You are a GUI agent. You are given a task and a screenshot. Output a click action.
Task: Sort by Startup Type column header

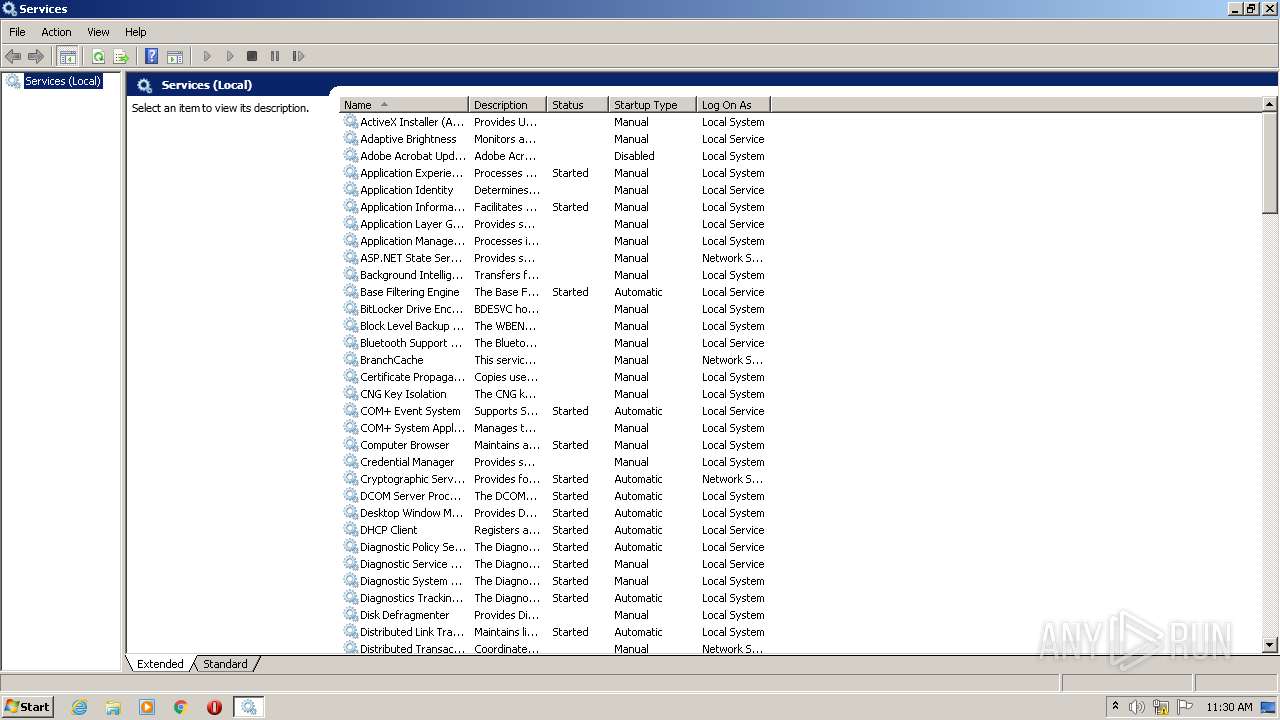(652, 105)
